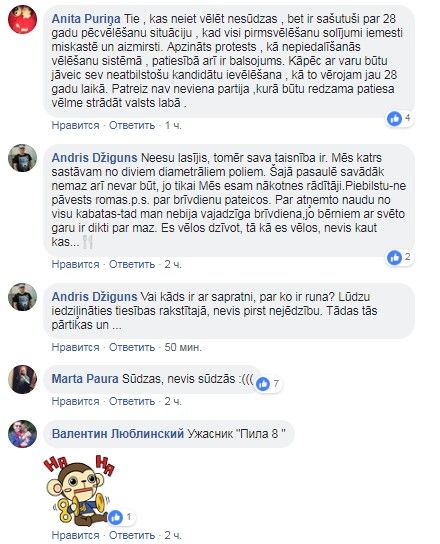Click thumbs-up reaction on Andris Džiguns' first comment
The width and height of the screenshot is (440, 544).
click(x=394, y=257)
